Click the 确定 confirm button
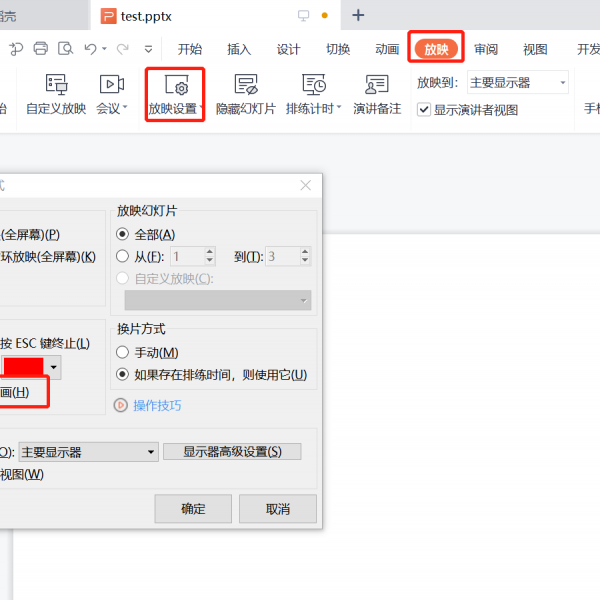 click(x=193, y=508)
